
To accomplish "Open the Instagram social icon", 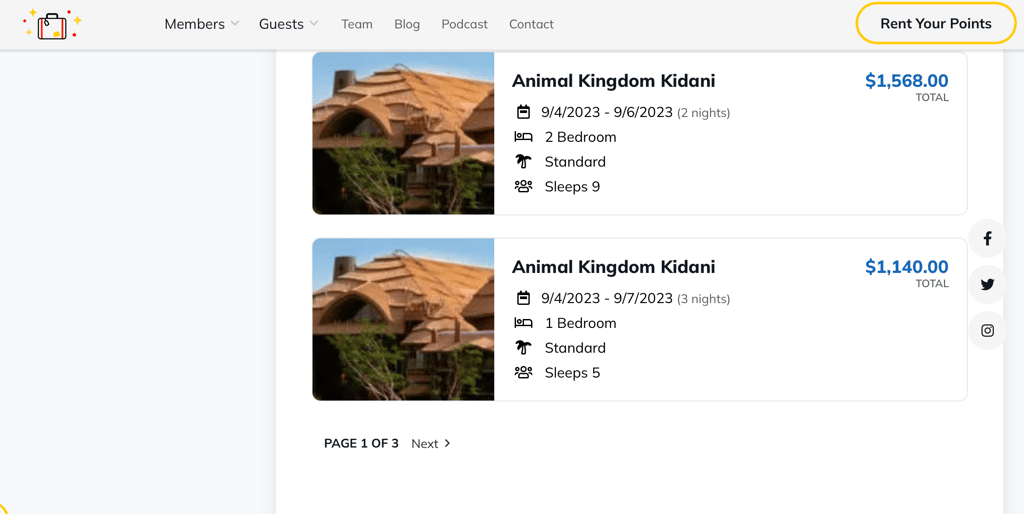I will tap(987, 330).
